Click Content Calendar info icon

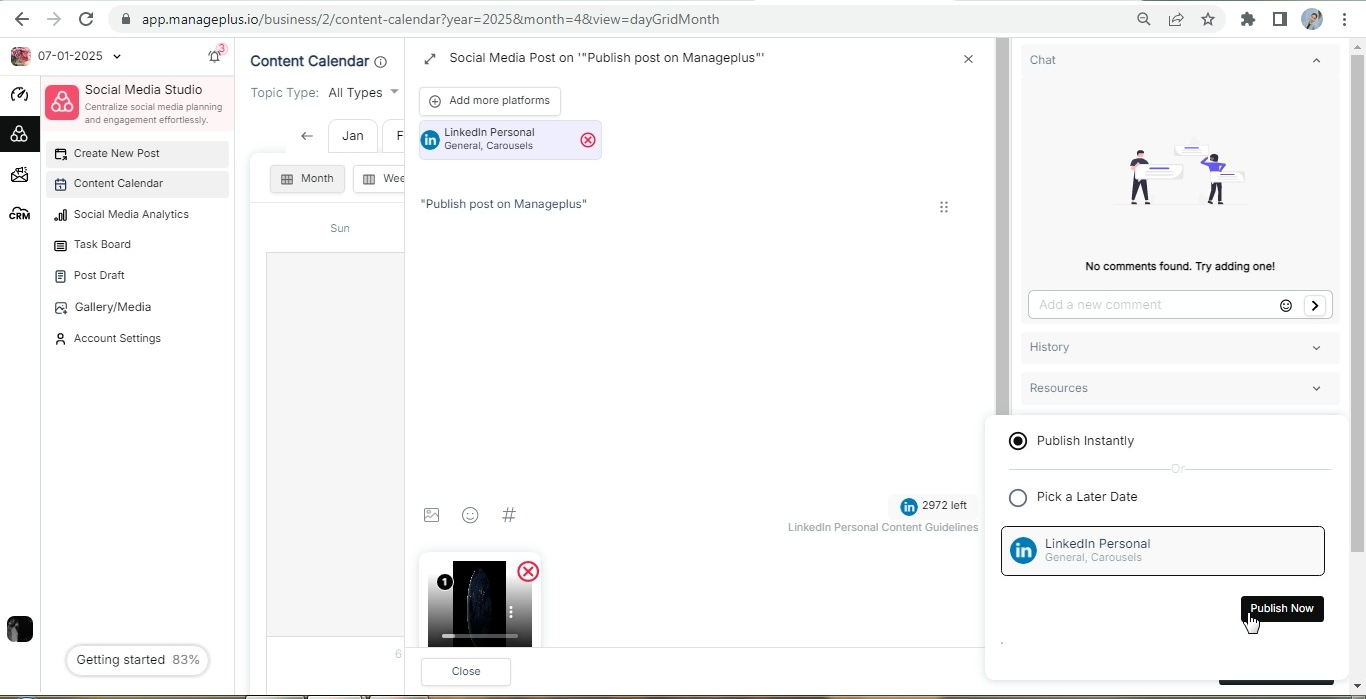click(x=380, y=62)
